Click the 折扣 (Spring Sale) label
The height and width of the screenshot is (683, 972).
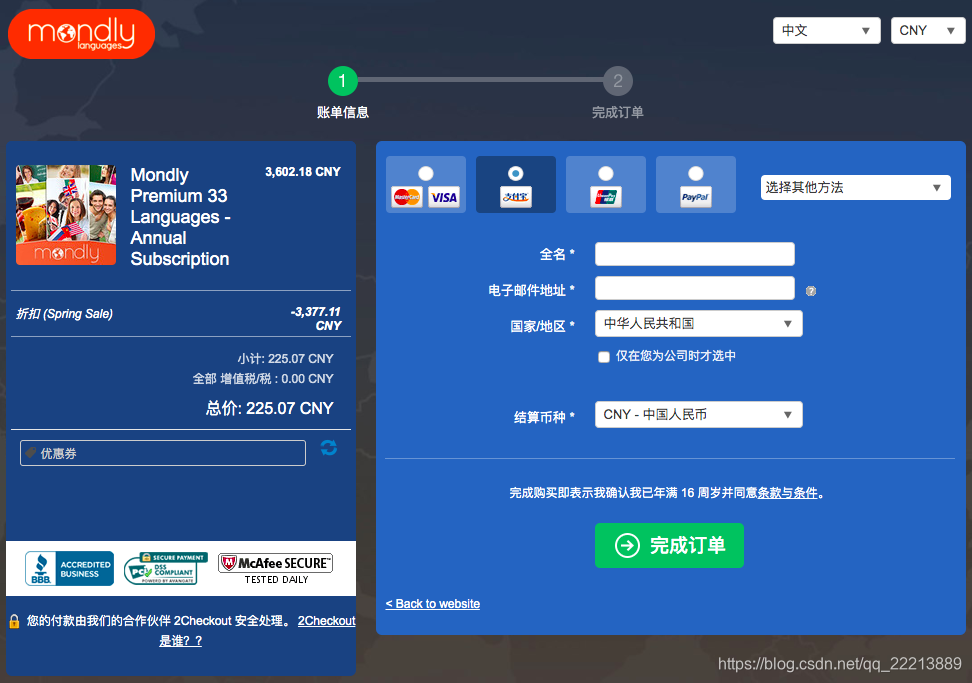(64, 314)
